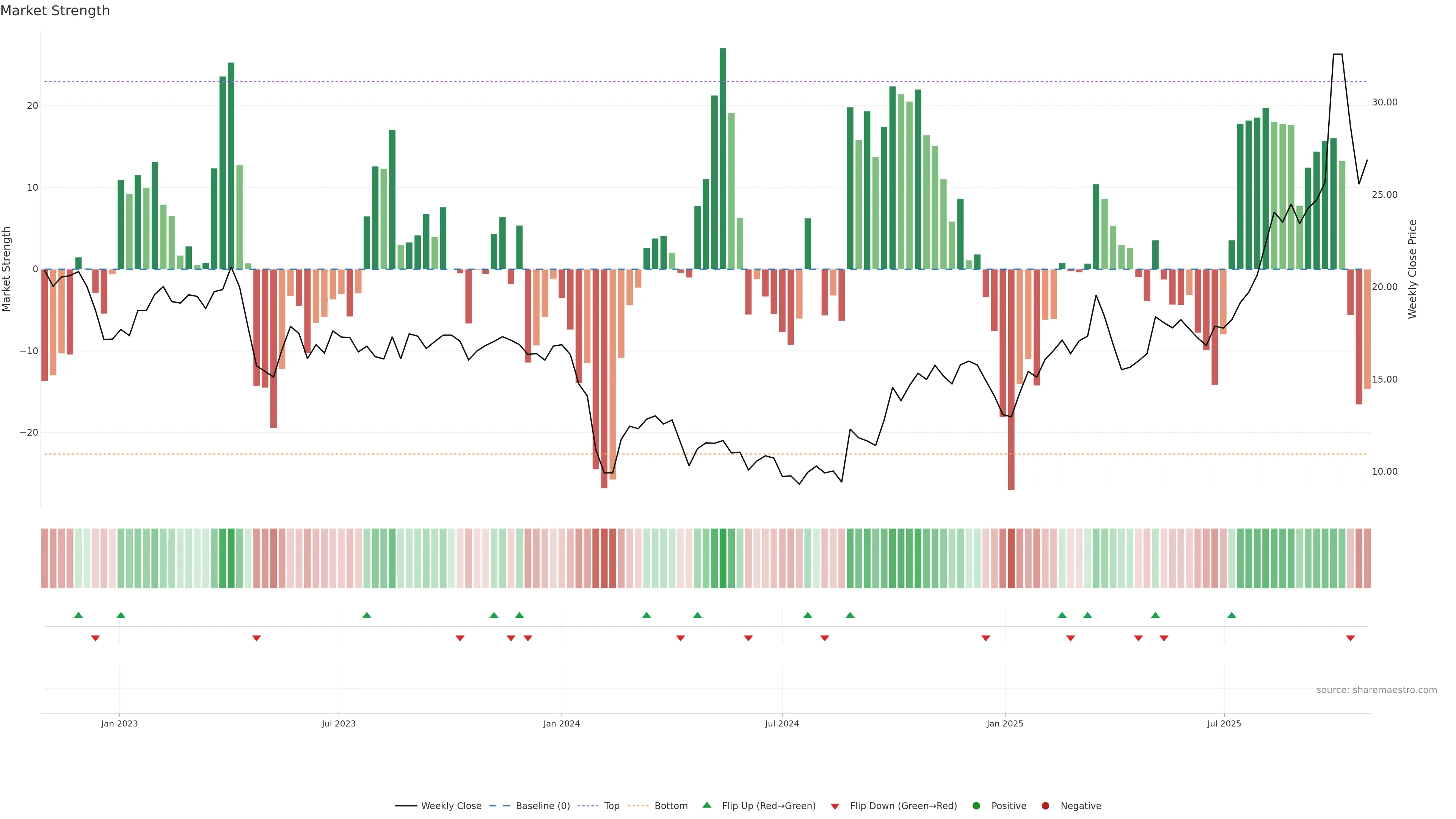Click the first green flip-up triangle on left

coord(78,615)
